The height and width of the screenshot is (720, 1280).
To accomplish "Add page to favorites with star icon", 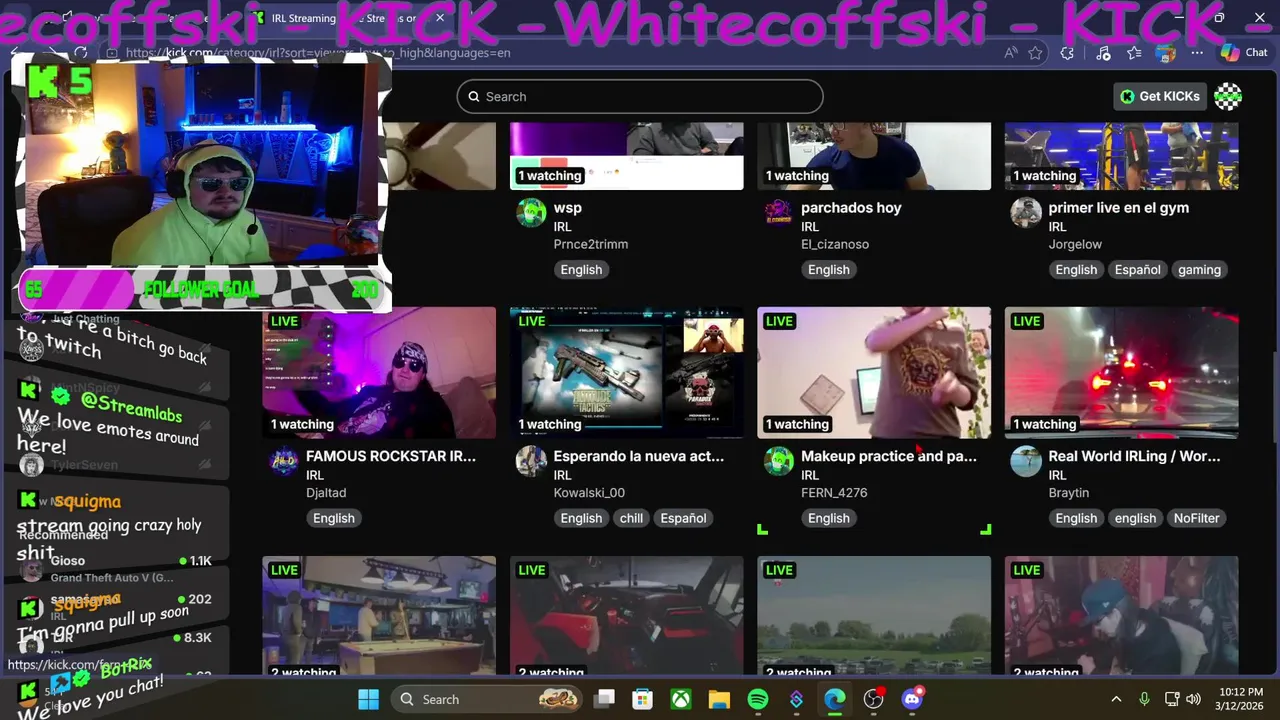I will 1036,53.
